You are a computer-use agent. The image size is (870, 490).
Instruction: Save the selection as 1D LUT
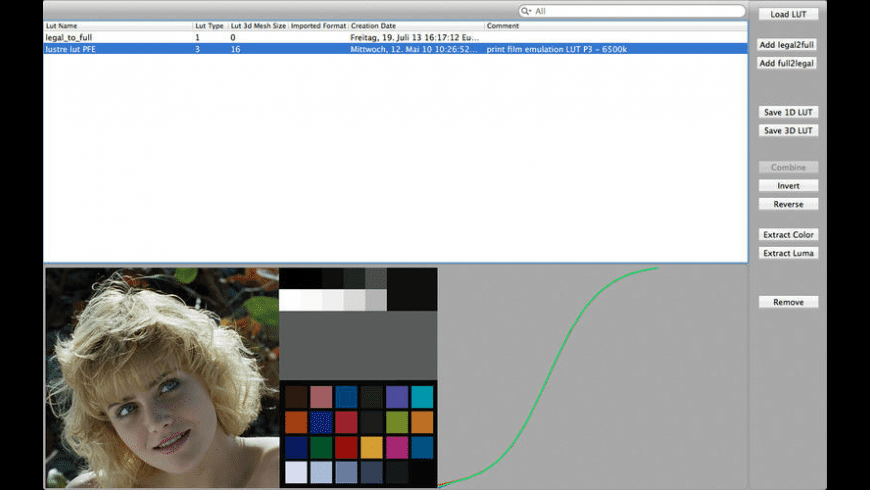click(788, 112)
